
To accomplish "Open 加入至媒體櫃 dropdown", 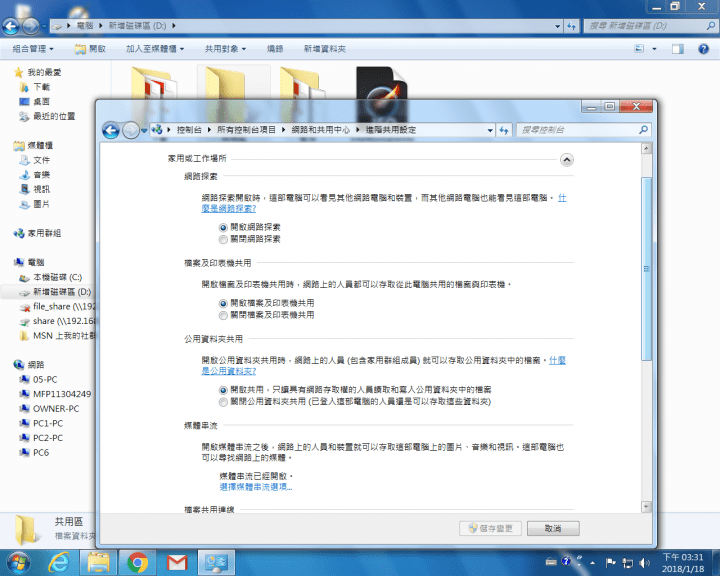I will tap(155, 49).
